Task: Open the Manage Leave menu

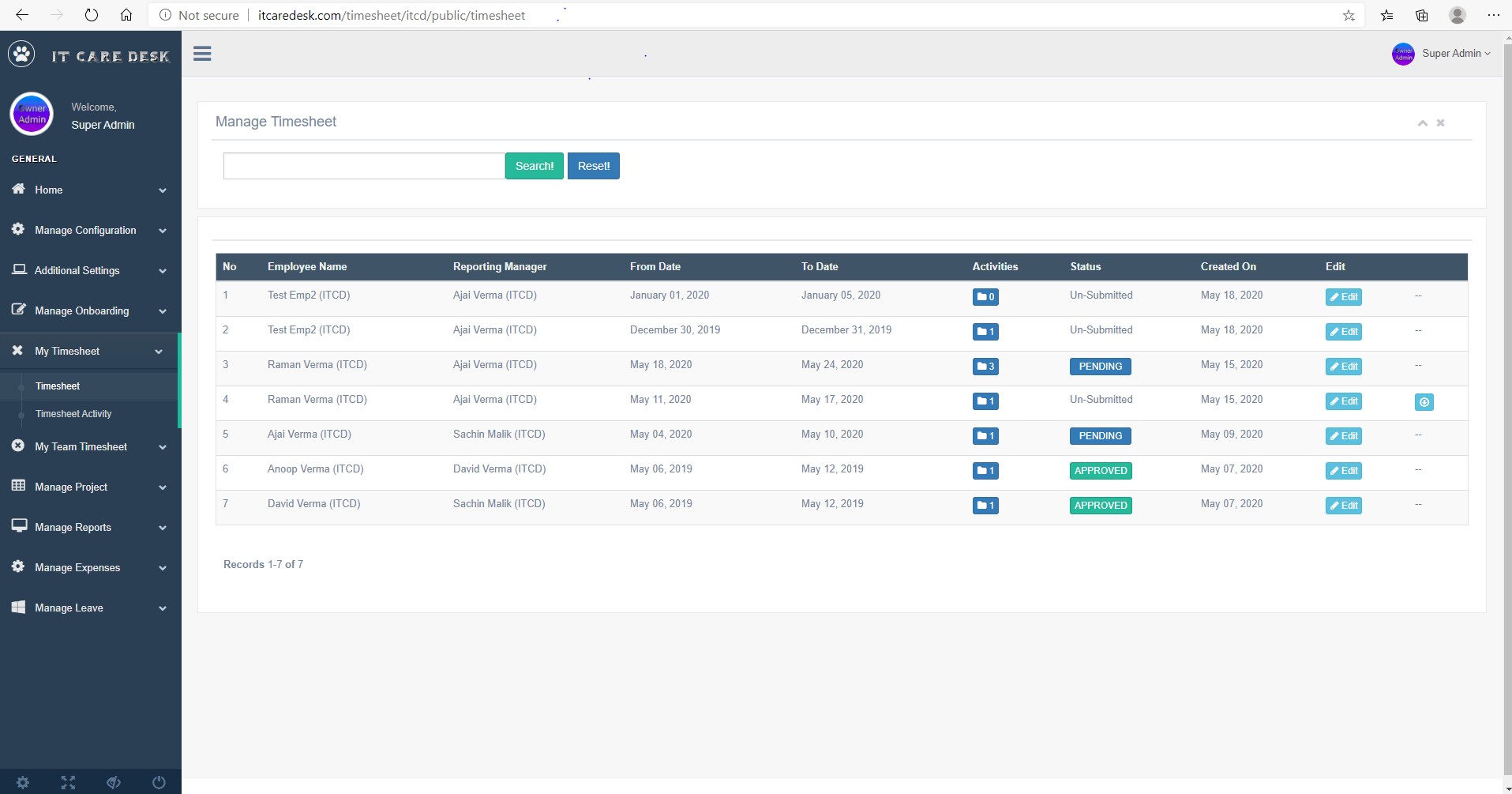Action: [90, 608]
